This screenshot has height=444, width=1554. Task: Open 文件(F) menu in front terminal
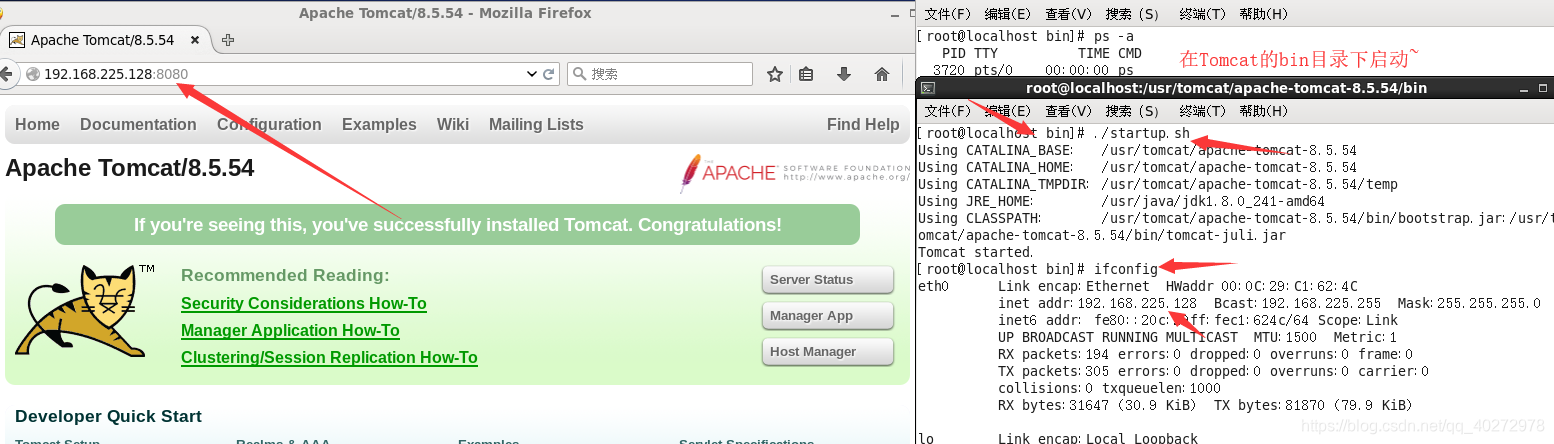[948, 111]
